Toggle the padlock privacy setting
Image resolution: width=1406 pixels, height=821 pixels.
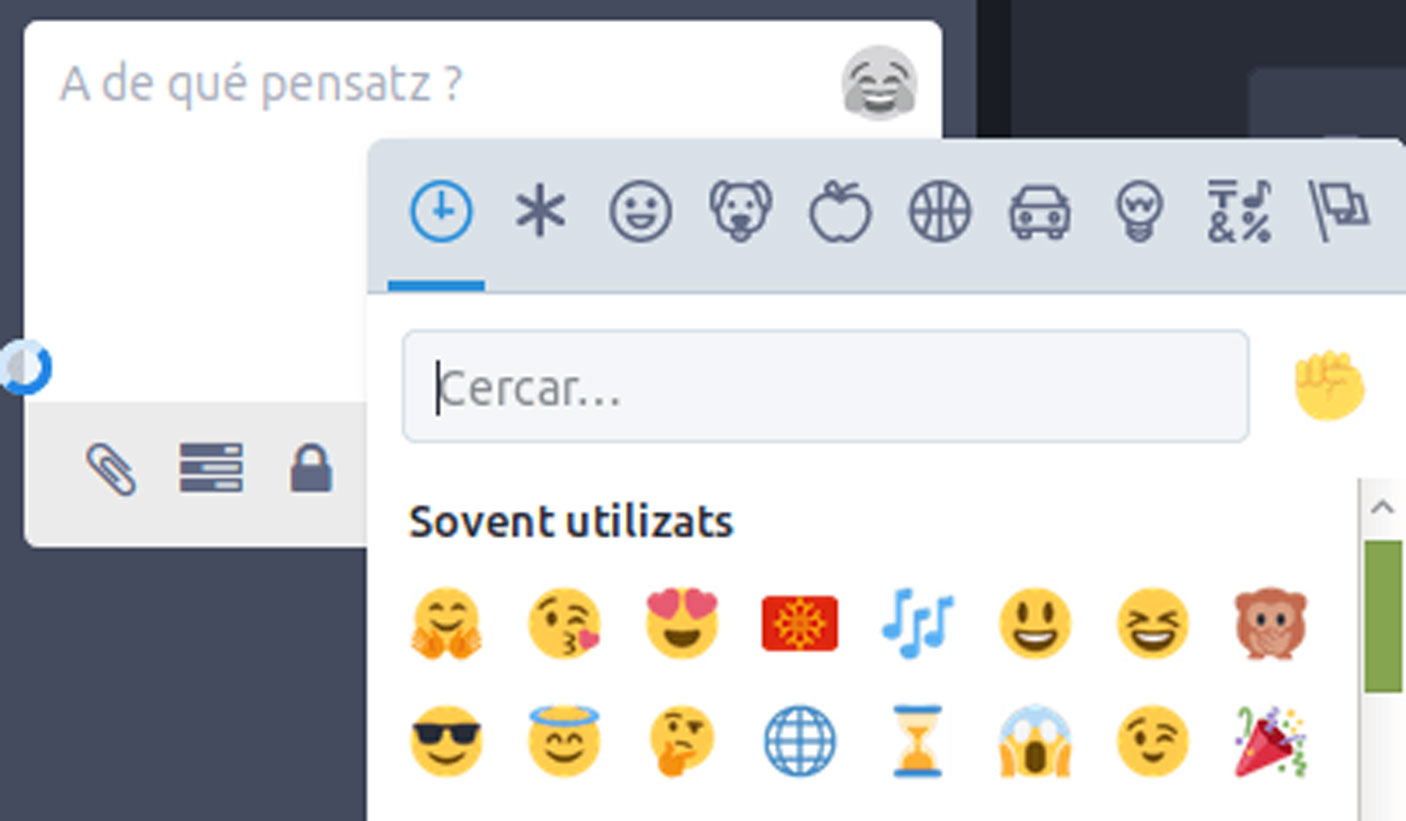(x=311, y=468)
